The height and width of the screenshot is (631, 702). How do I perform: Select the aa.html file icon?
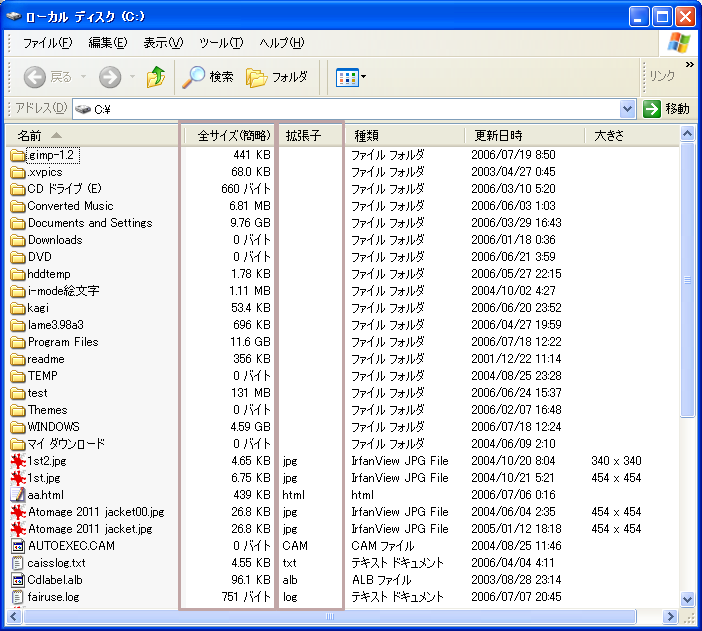click(17, 495)
